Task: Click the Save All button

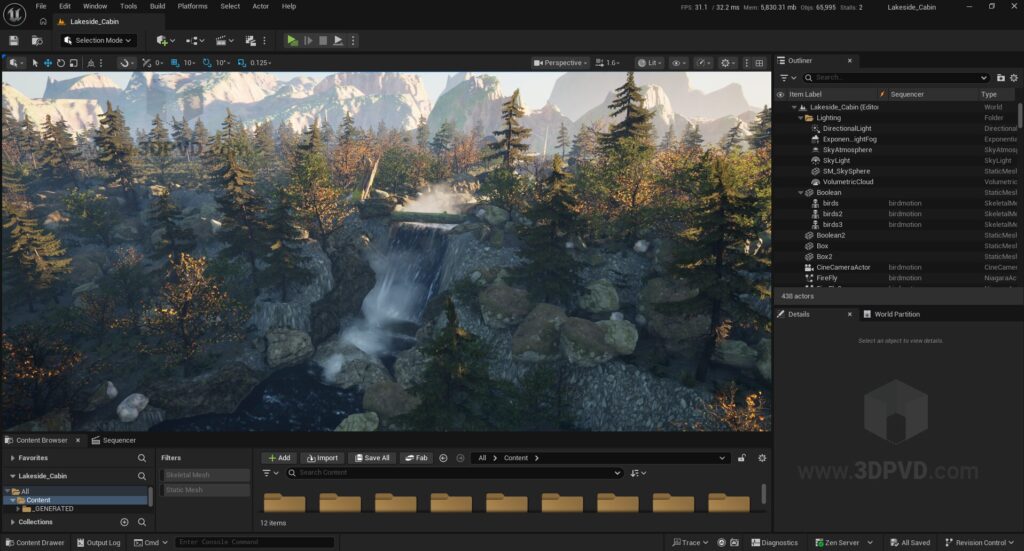Action: 372,458
